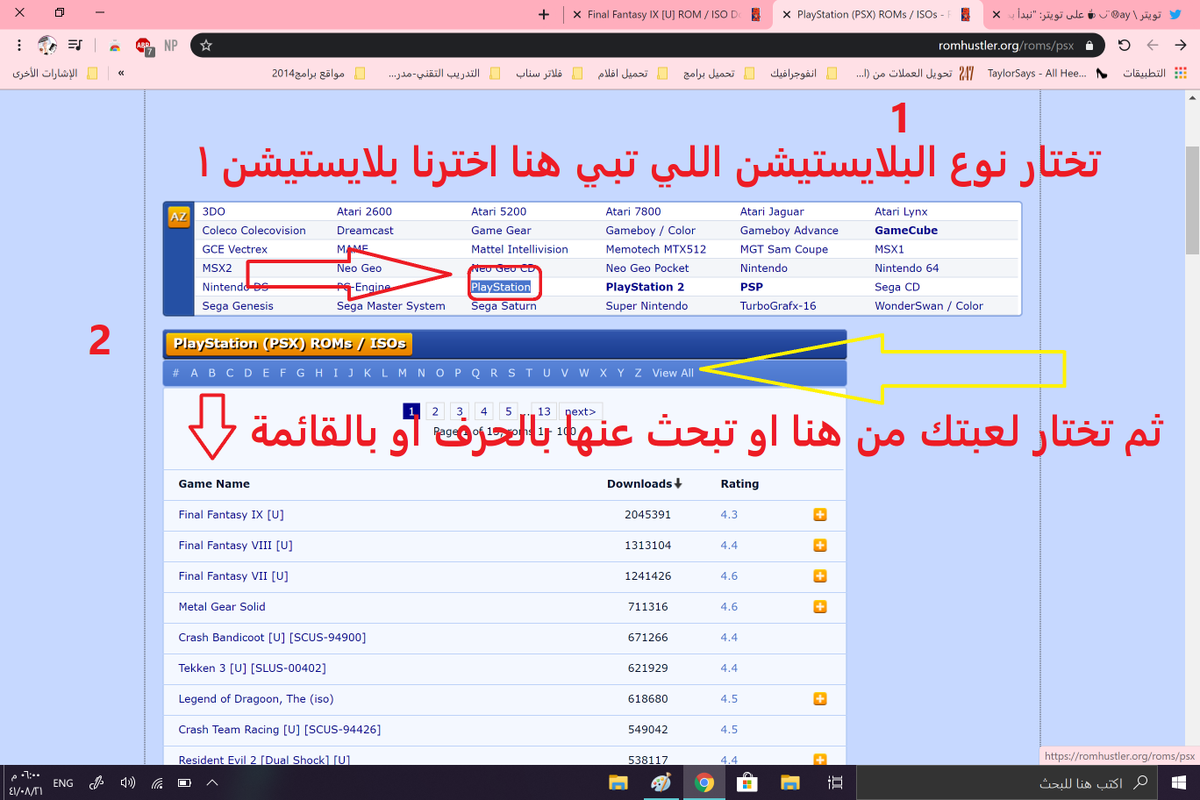Viewport: 1200px width, 800px height.
Task: Sort the list by Downloads column
Action: click(x=644, y=484)
